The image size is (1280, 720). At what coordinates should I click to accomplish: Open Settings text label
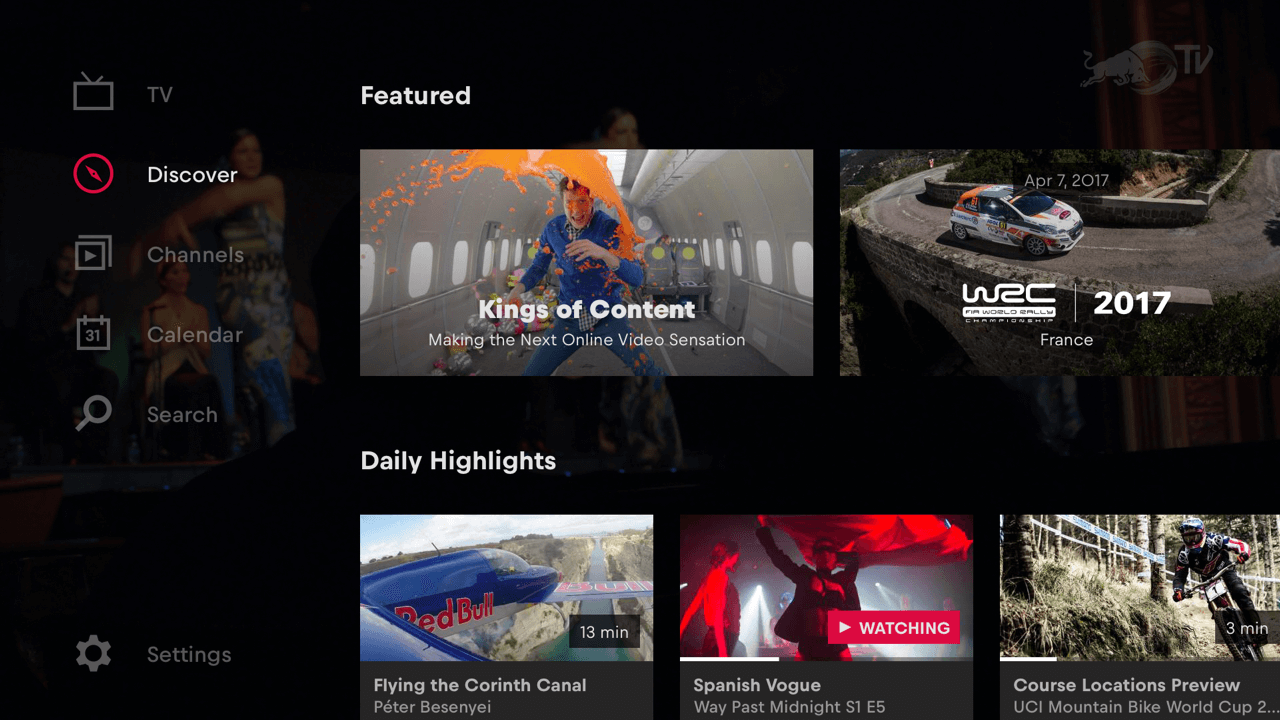click(x=189, y=655)
